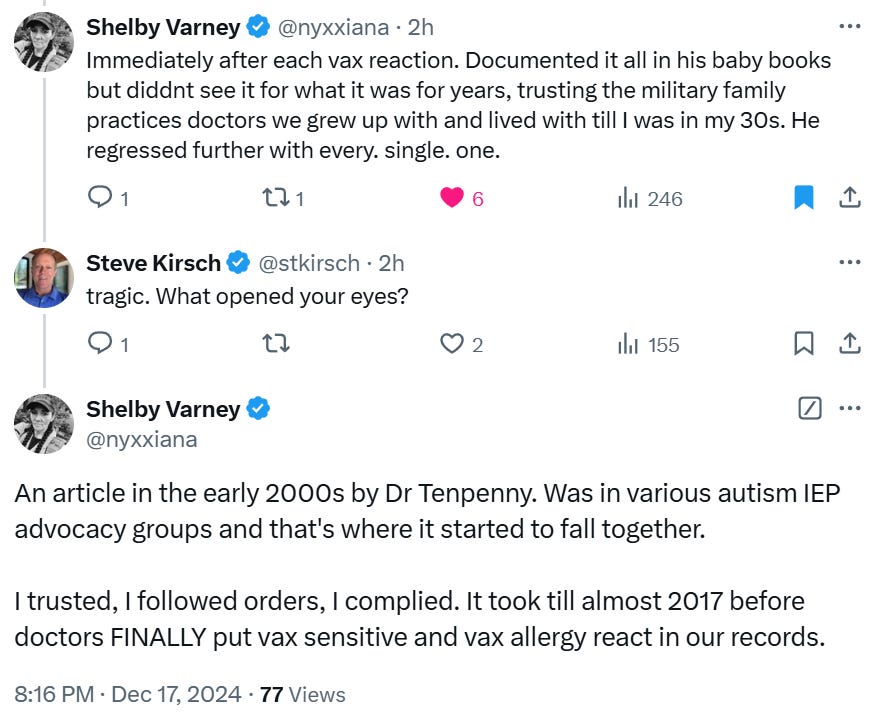
Task: Open Steve Kirsch's profile name link
Action: tap(153, 263)
